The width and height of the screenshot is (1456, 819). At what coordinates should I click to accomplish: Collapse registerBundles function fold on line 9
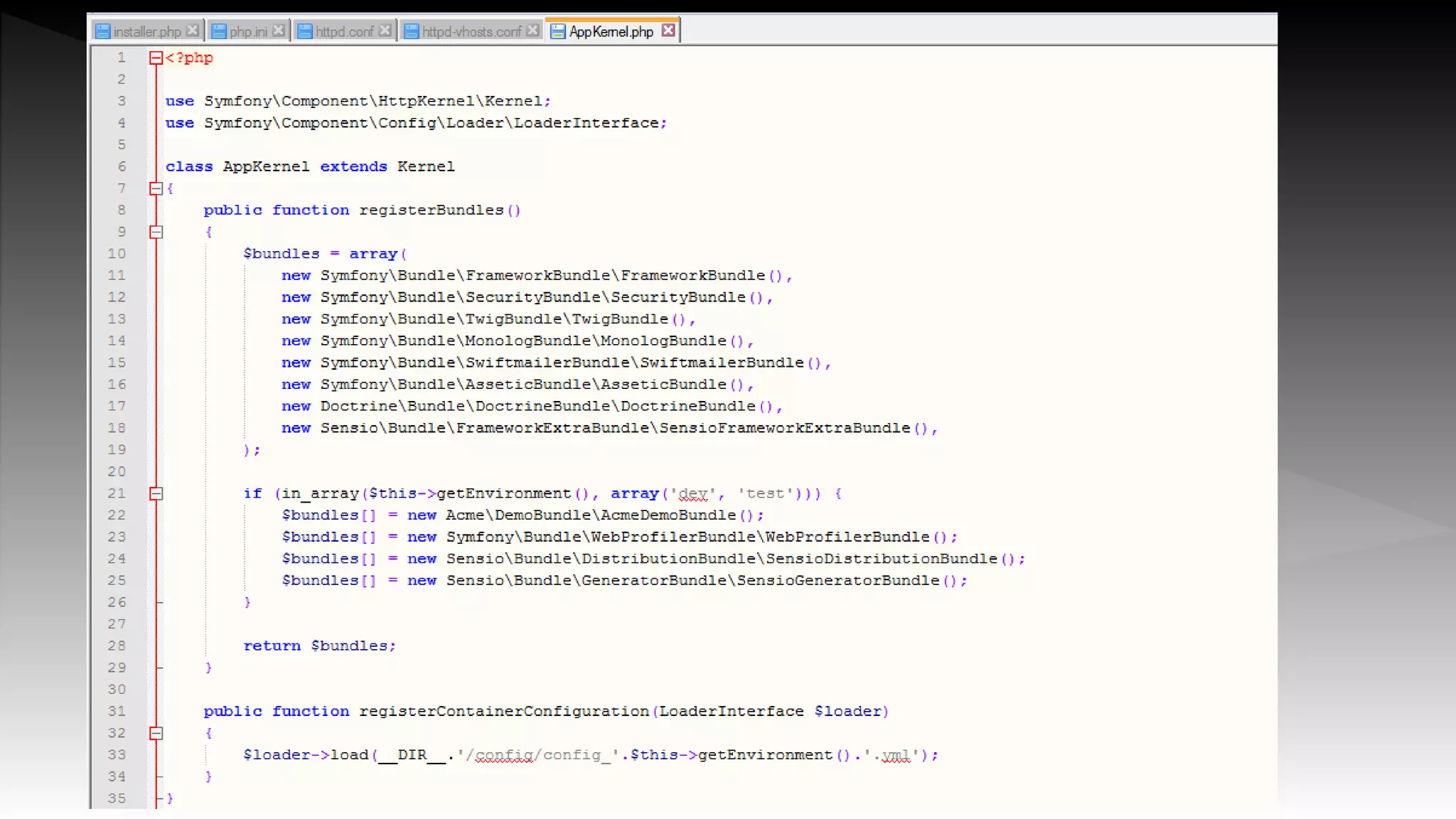tap(156, 232)
